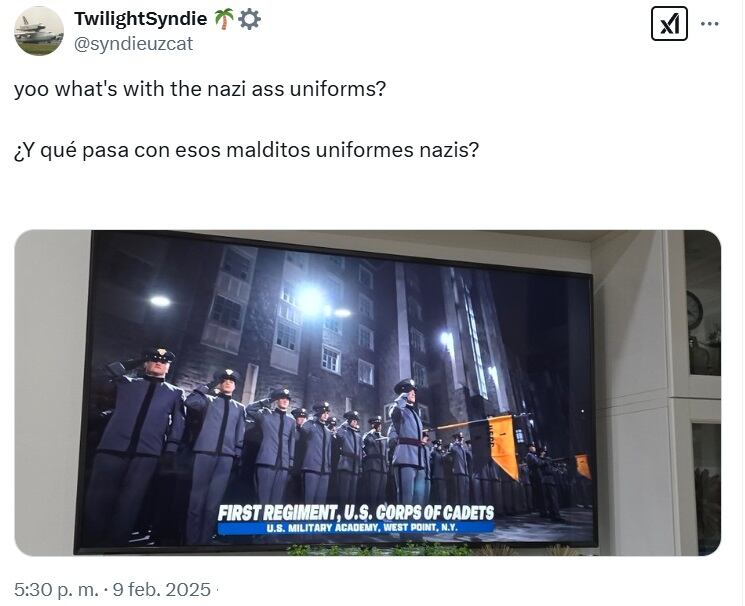745x606 pixels.
Task: Open the Grok xAI icon button
Action: point(669,23)
